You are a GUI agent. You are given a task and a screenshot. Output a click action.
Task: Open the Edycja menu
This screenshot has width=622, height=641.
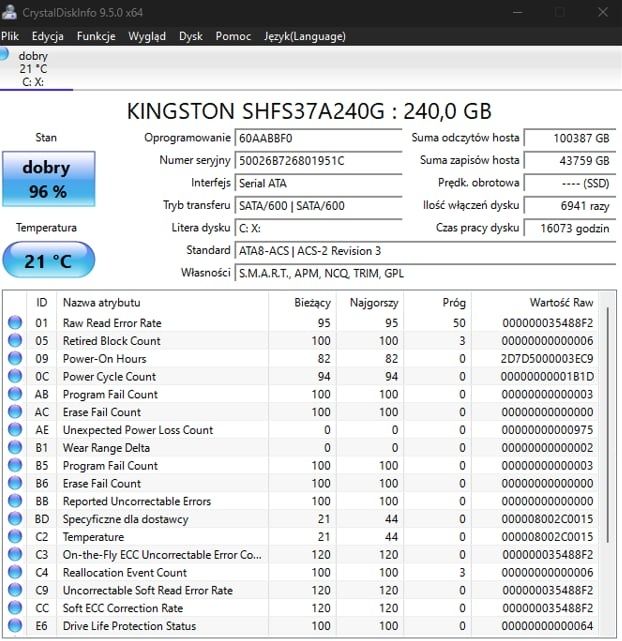point(47,36)
